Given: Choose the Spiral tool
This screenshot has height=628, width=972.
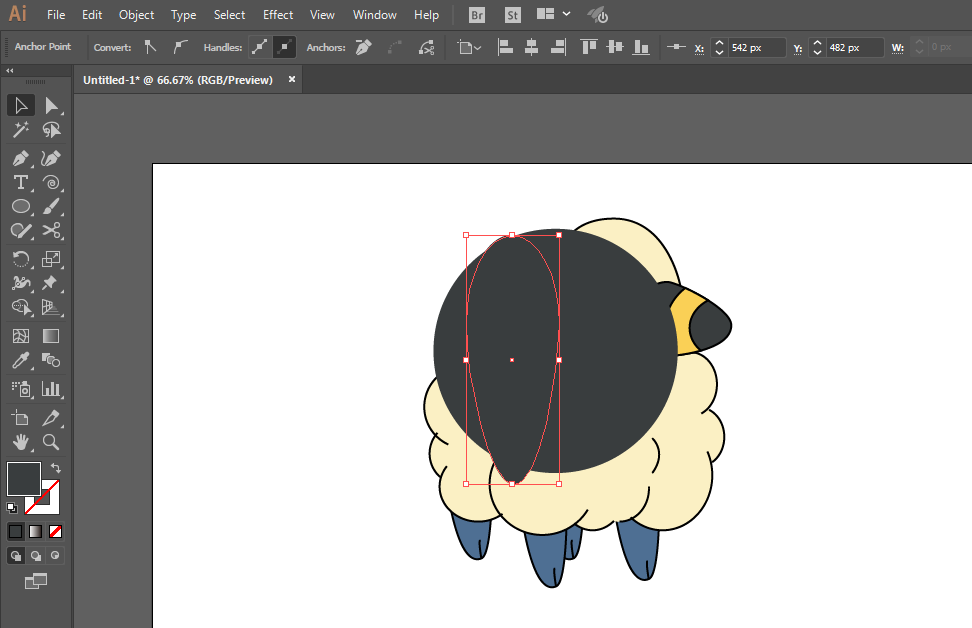Looking at the screenshot, I should click(x=51, y=182).
